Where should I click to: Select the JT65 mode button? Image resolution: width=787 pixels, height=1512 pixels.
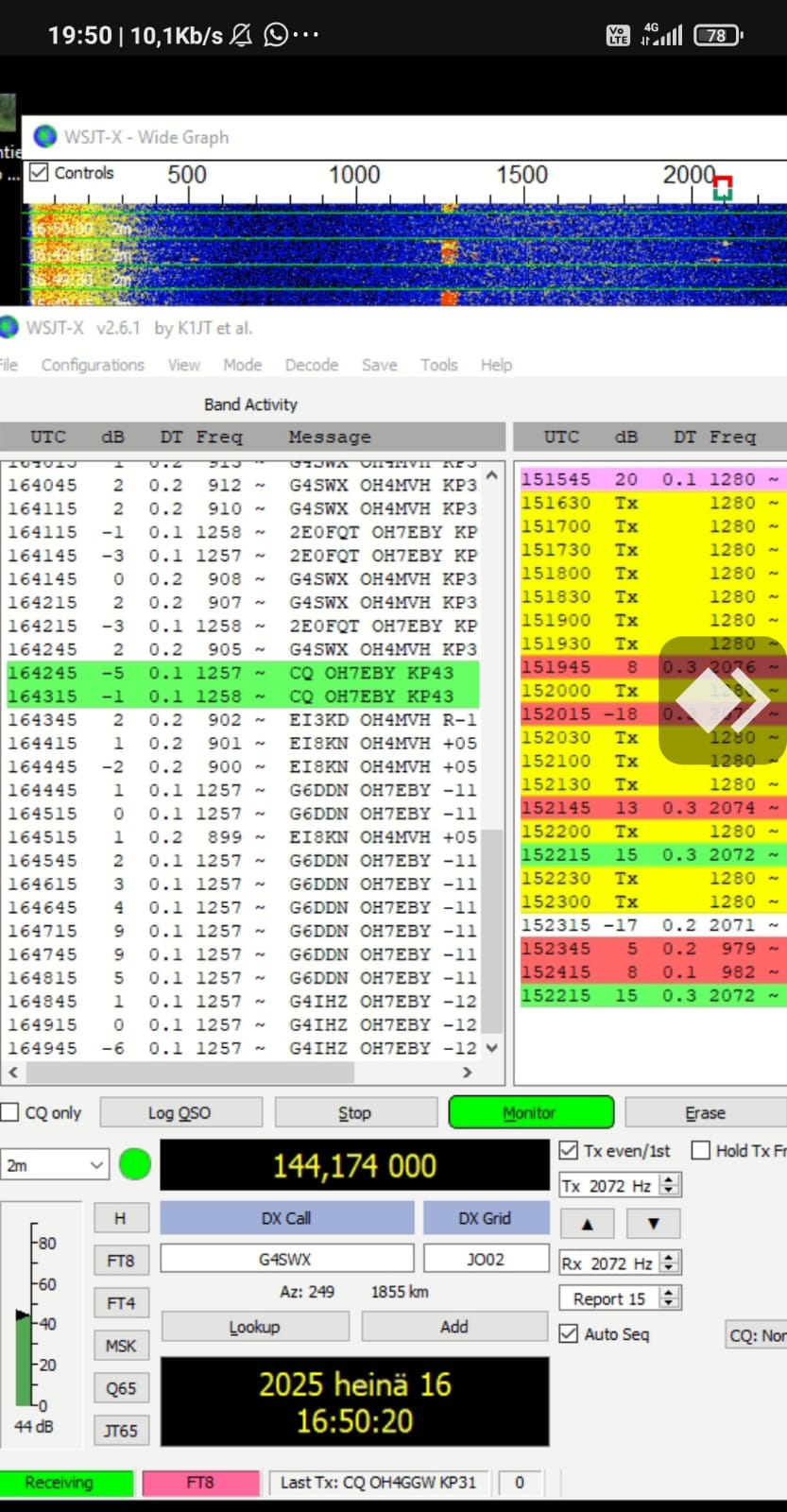pos(121,1431)
